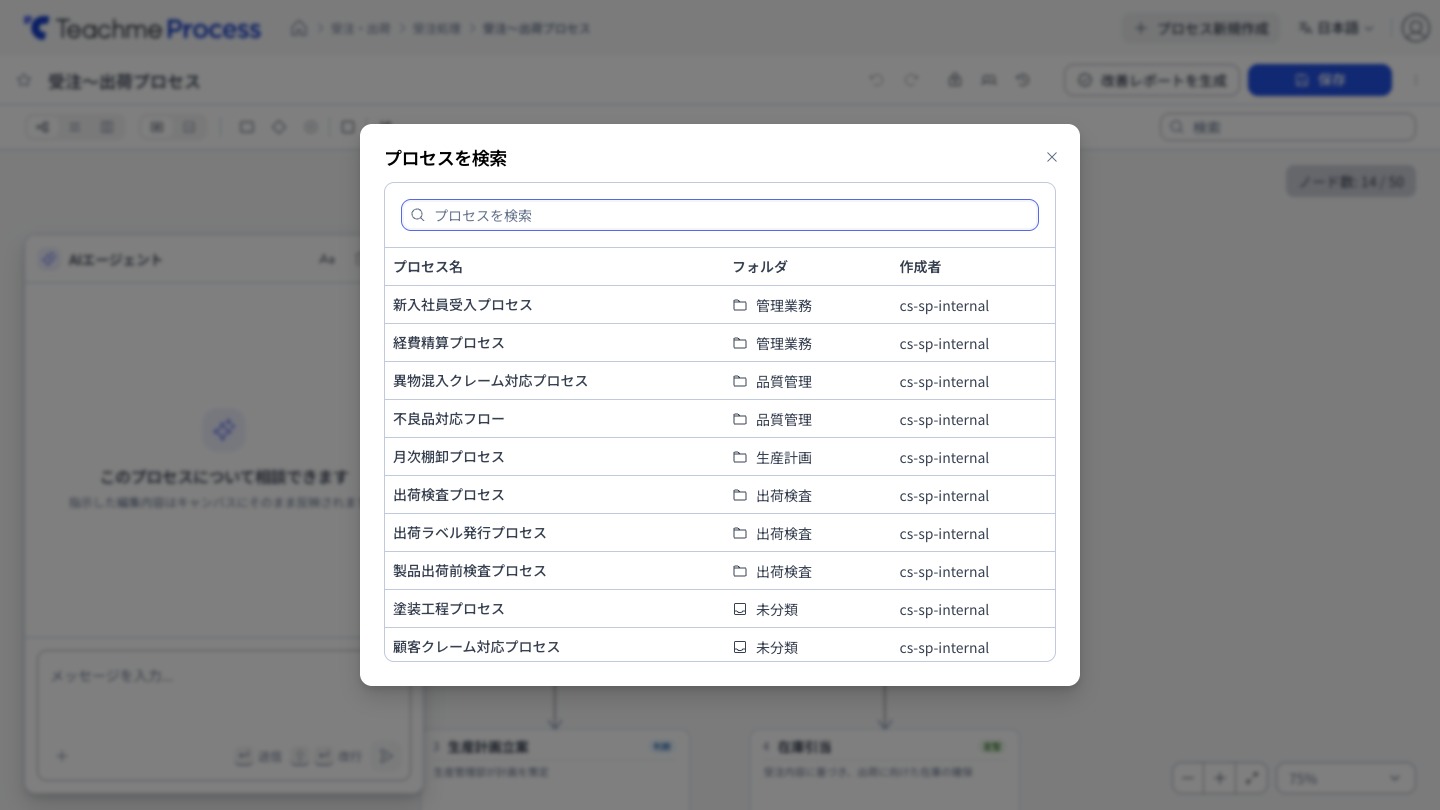Click the redo arrow in the editor header

tap(911, 80)
